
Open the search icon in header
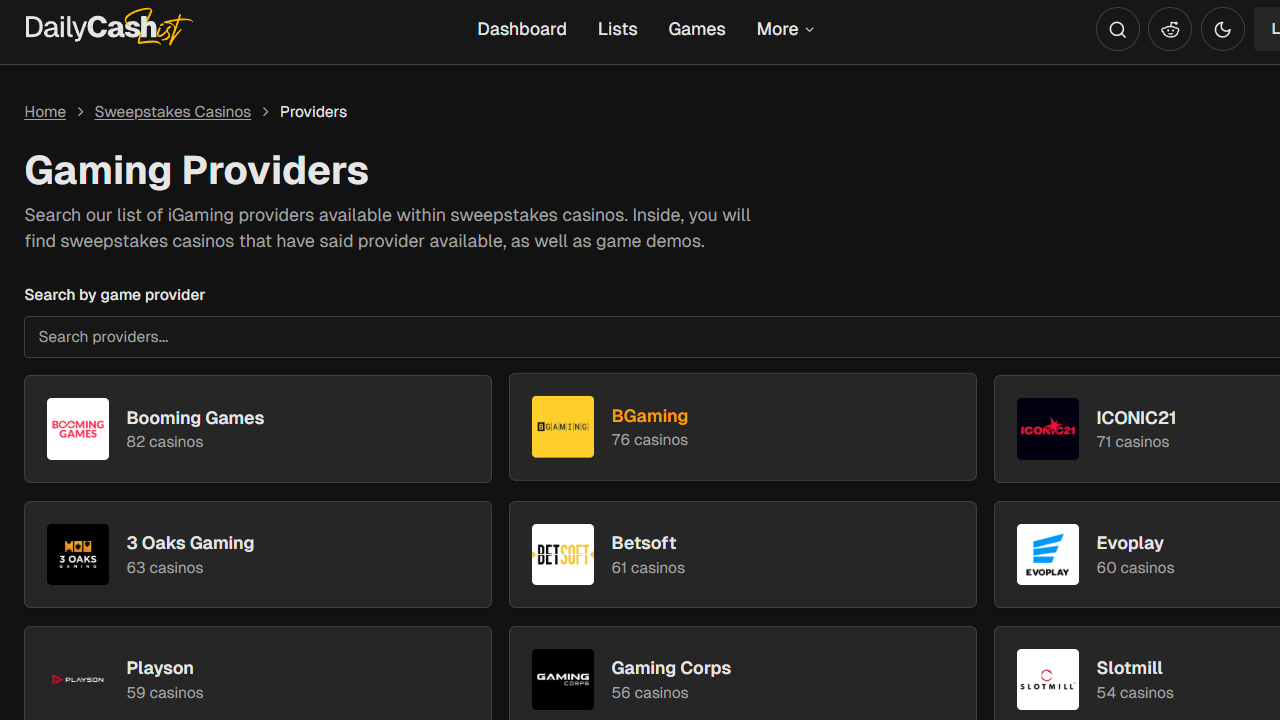point(1118,30)
